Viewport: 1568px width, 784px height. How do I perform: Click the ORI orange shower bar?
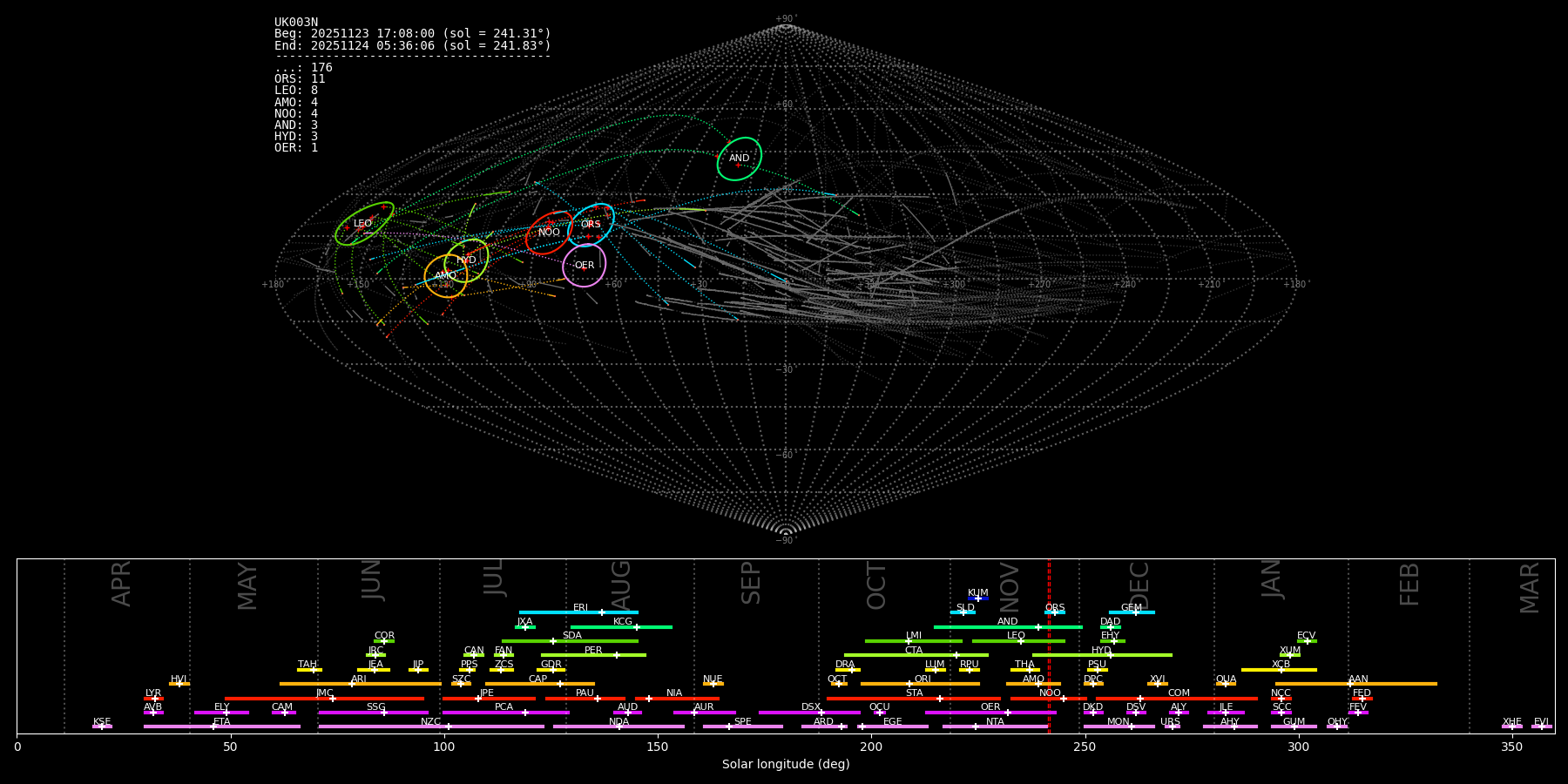coord(921,684)
